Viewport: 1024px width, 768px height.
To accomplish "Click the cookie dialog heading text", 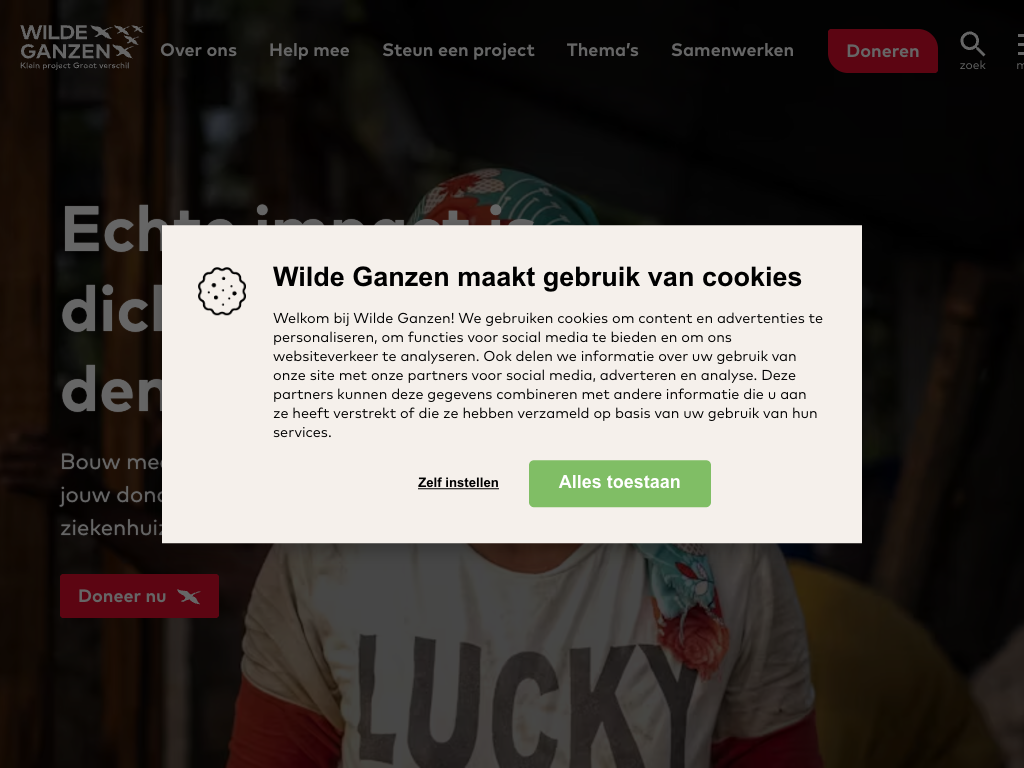I will coord(537,277).
